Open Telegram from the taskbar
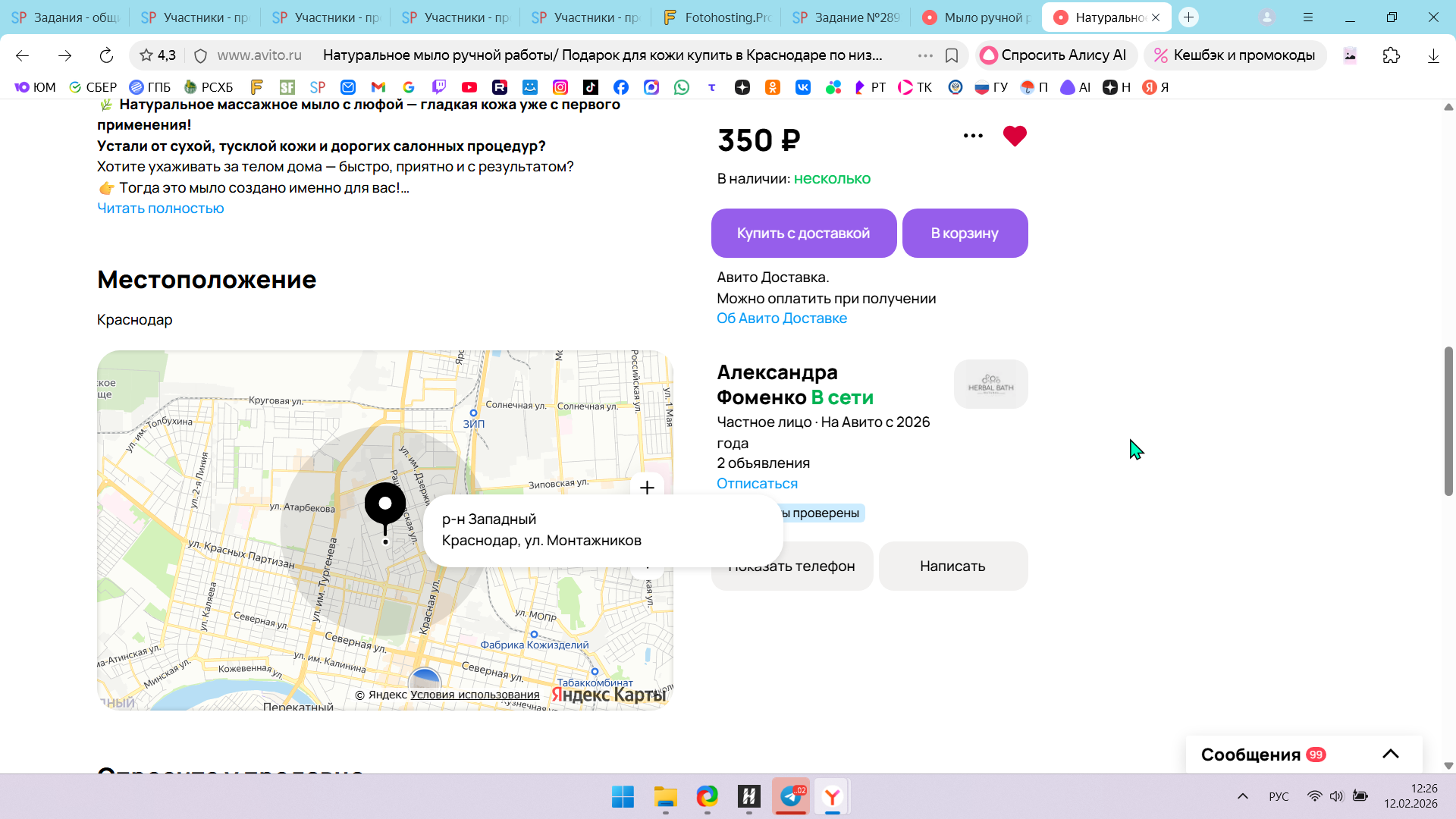The height and width of the screenshot is (819, 1456). (x=790, y=796)
